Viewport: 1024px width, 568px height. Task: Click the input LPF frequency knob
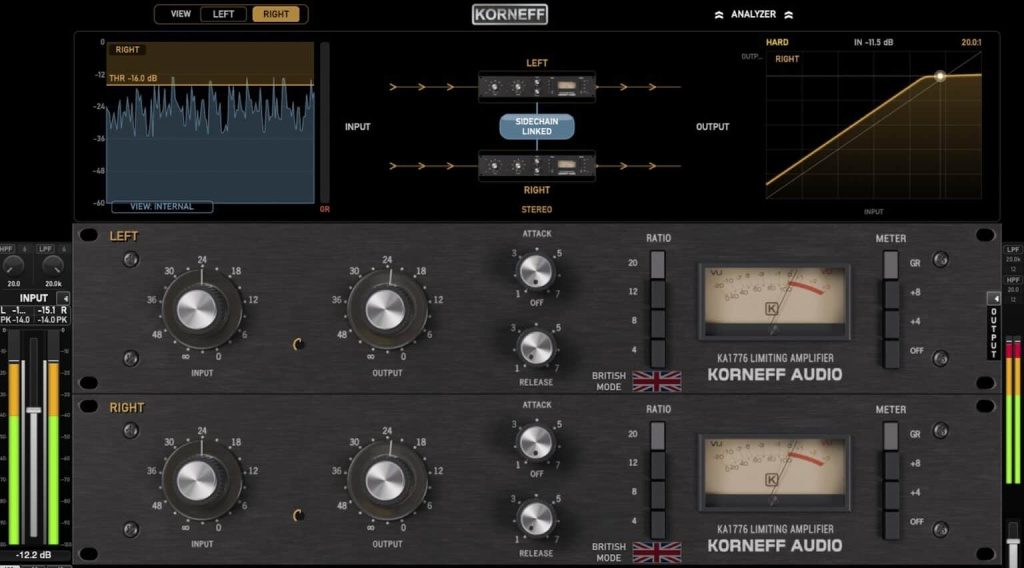53,266
